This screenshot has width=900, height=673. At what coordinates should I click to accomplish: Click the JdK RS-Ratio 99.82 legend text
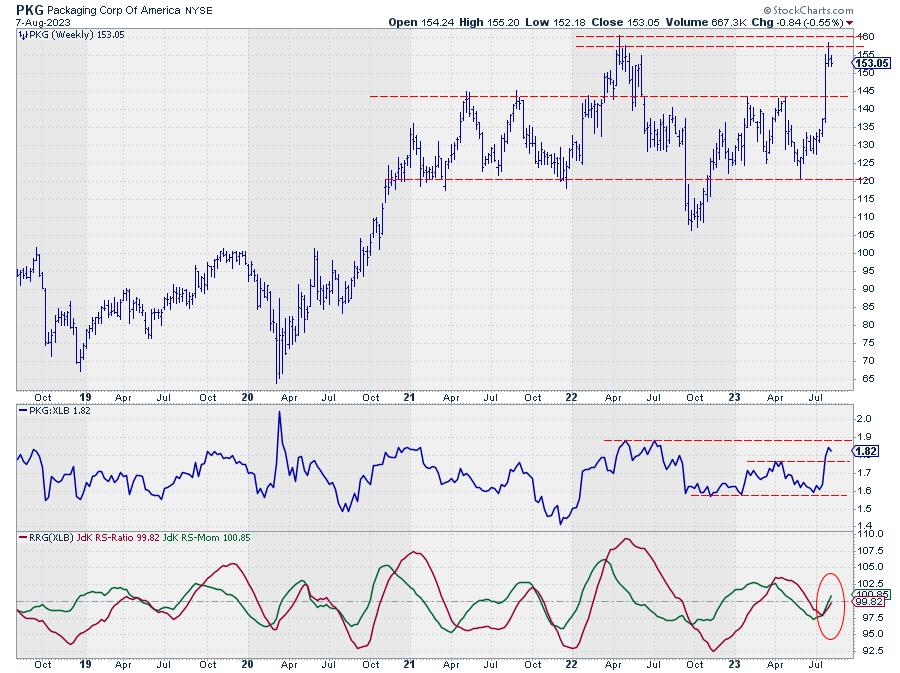[x=118, y=538]
